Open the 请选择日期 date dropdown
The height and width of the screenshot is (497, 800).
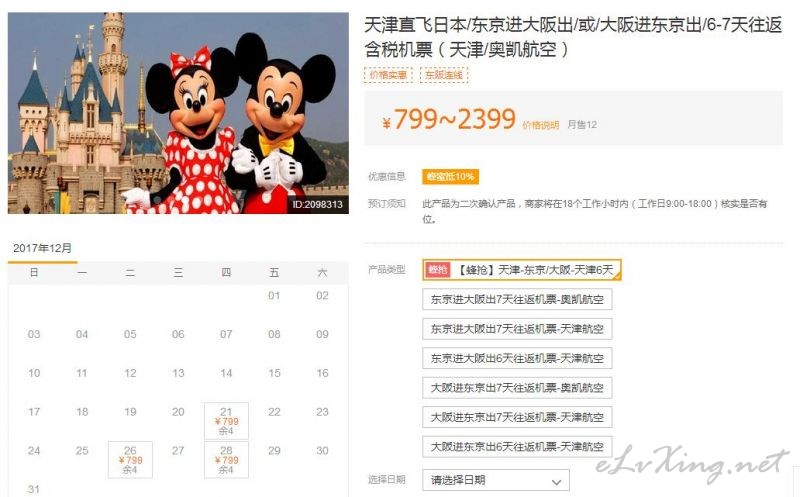pyautogui.click(x=495, y=480)
